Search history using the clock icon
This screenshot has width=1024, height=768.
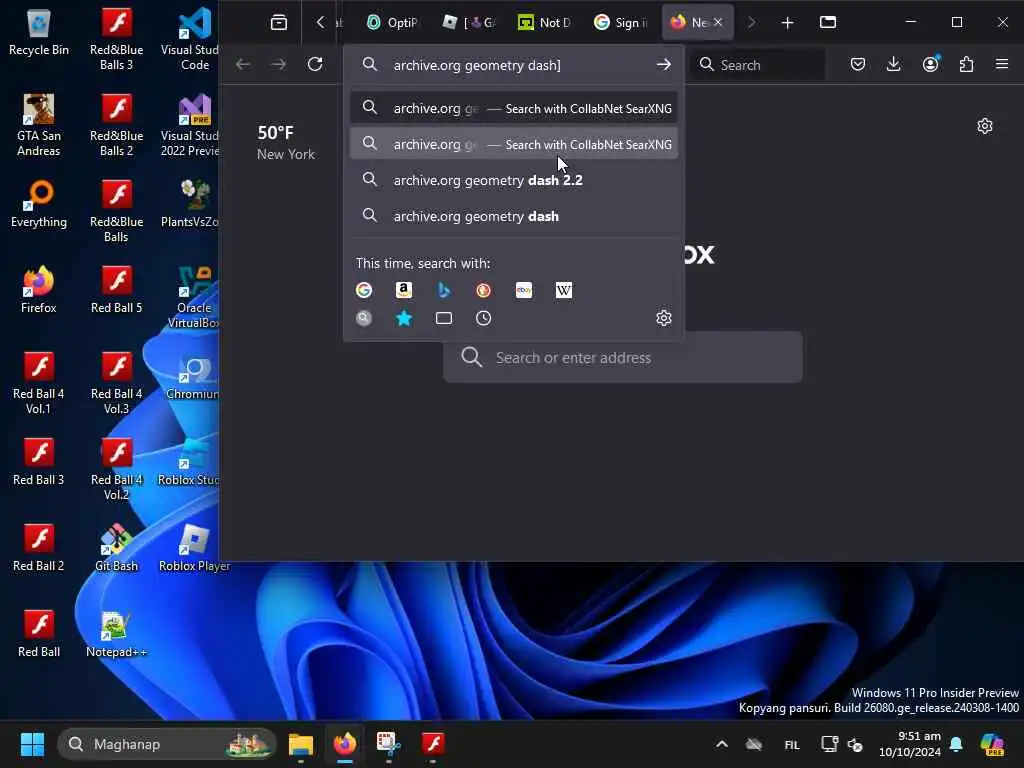483,318
